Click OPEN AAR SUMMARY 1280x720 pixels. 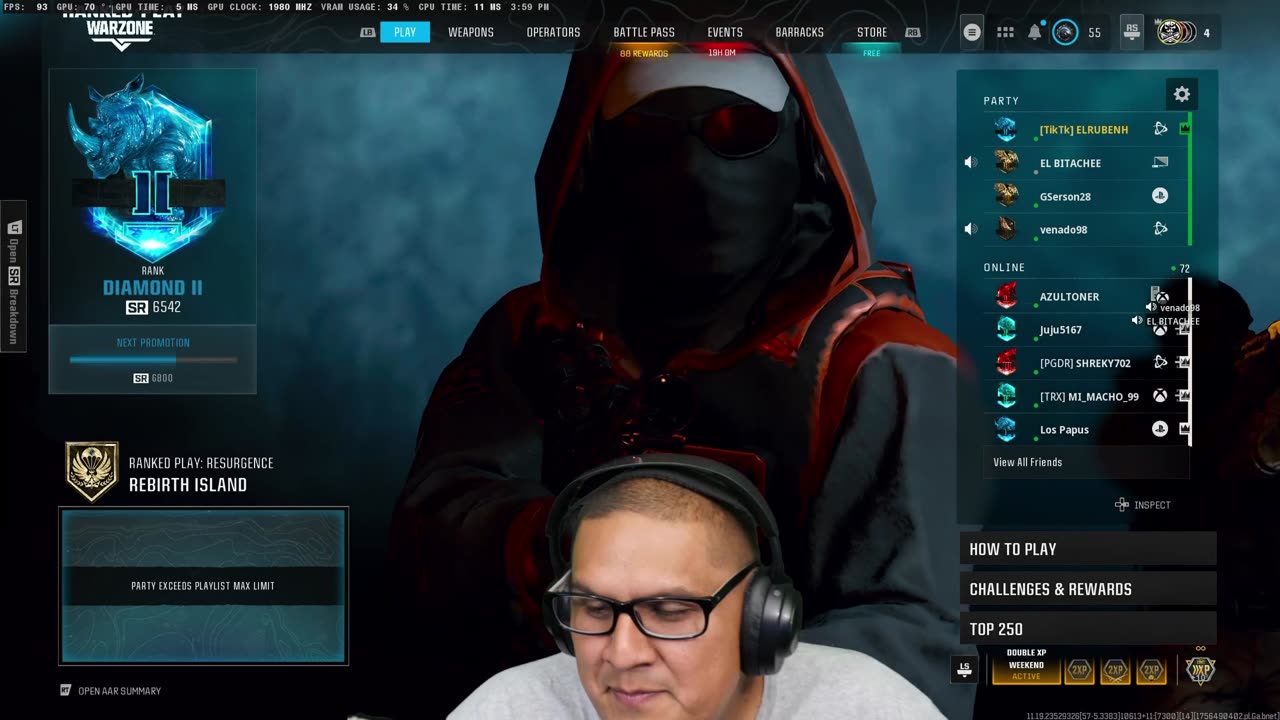click(x=110, y=691)
